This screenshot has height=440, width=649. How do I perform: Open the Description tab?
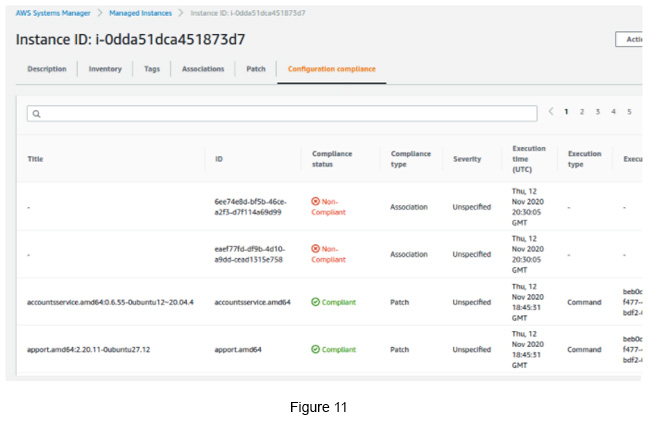tap(47, 69)
